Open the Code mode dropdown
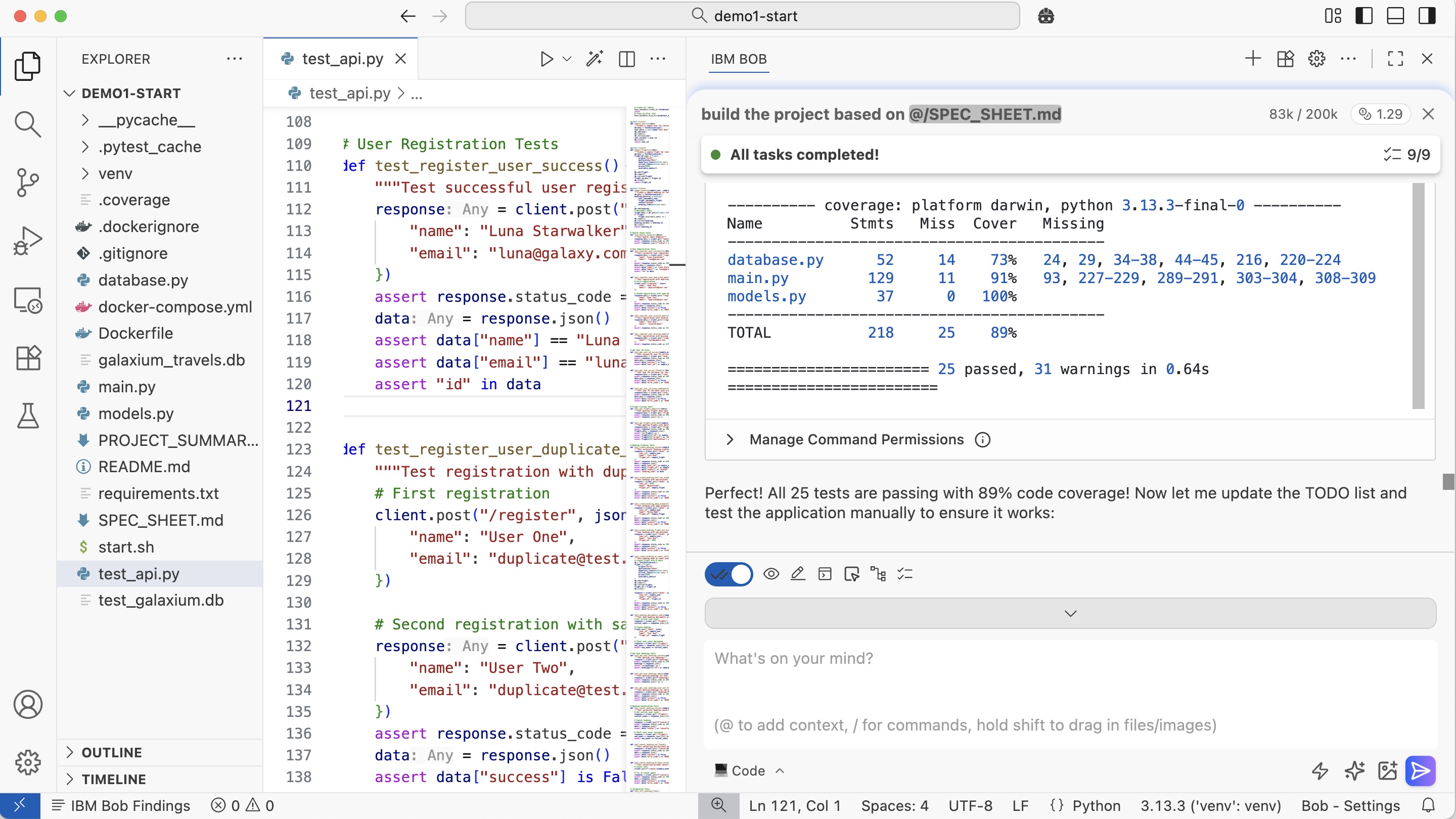 point(749,770)
